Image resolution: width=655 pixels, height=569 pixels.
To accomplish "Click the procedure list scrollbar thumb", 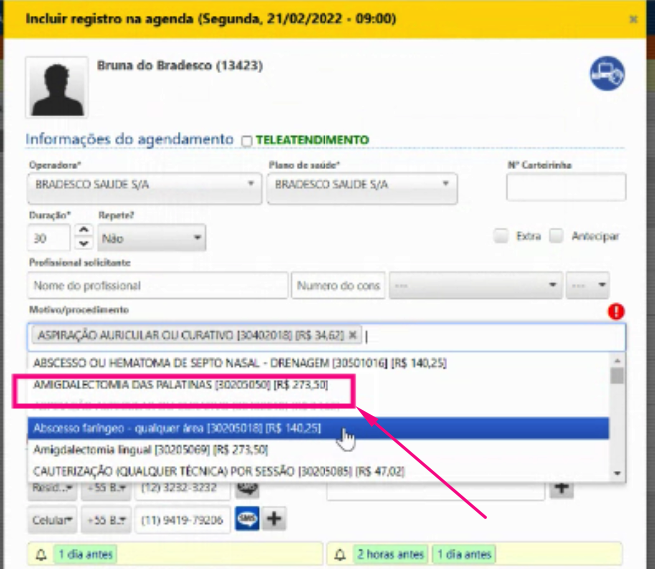I will (617, 376).
